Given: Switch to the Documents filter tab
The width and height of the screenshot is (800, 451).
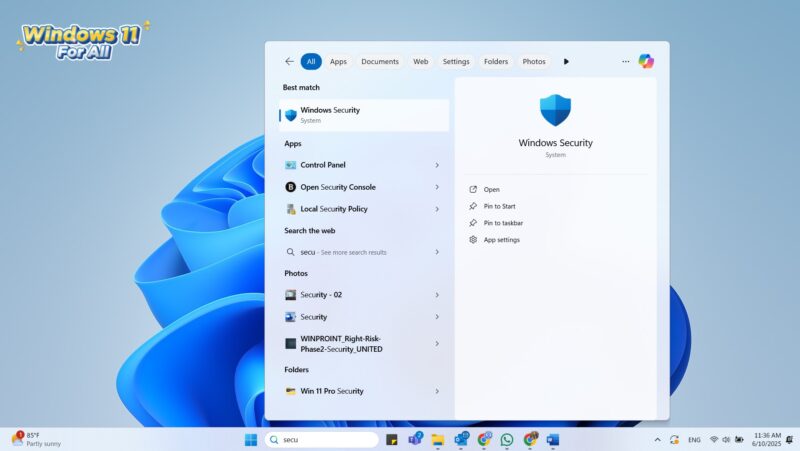Looking at the screenshot, I should point(380,61).
